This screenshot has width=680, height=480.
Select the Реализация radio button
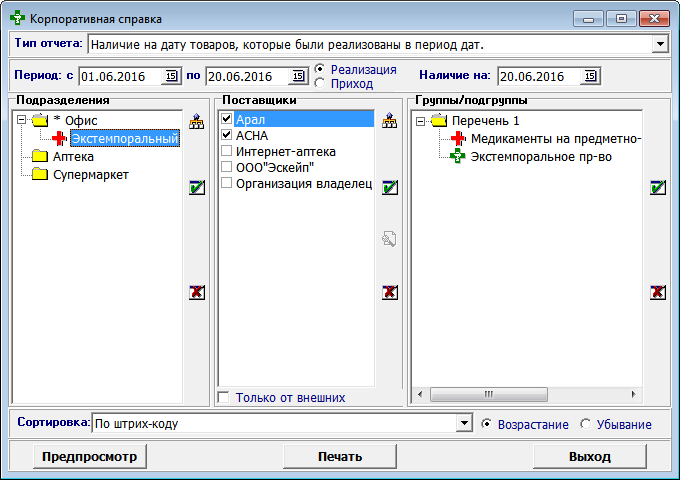(320, 69)
